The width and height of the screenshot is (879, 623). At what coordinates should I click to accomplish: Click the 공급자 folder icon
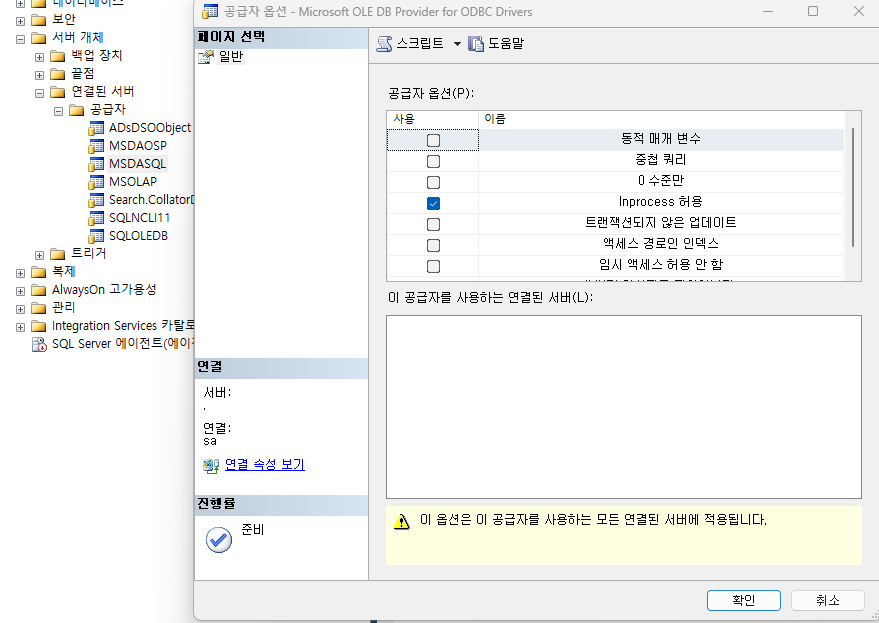click(x=77, y=110)
